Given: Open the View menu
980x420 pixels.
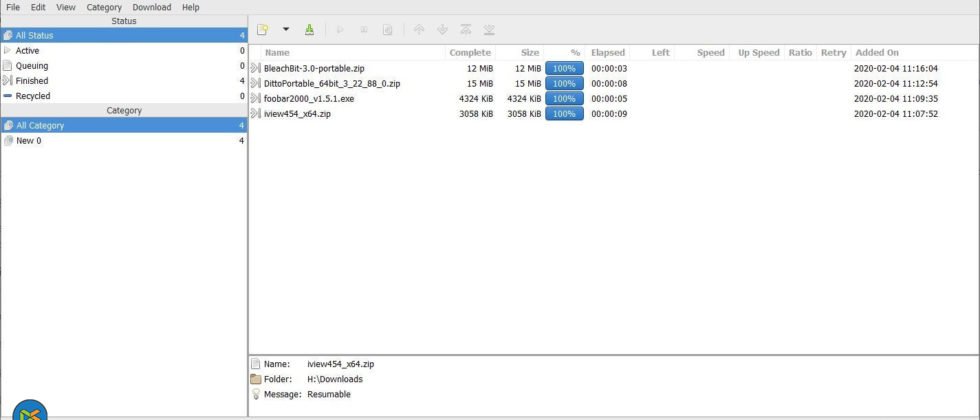Looking at the screenshot, I should 66,8.
